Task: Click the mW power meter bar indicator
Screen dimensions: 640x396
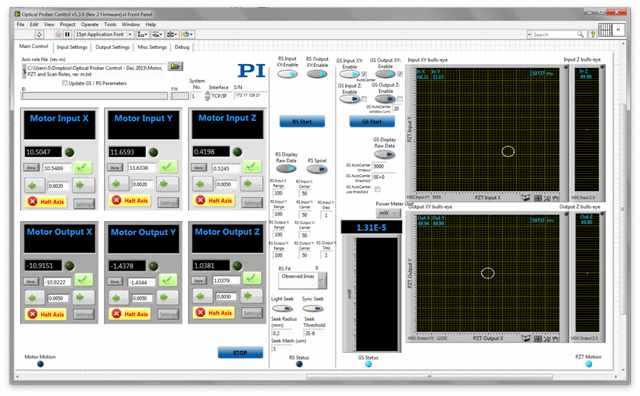Action: [376, 294]
